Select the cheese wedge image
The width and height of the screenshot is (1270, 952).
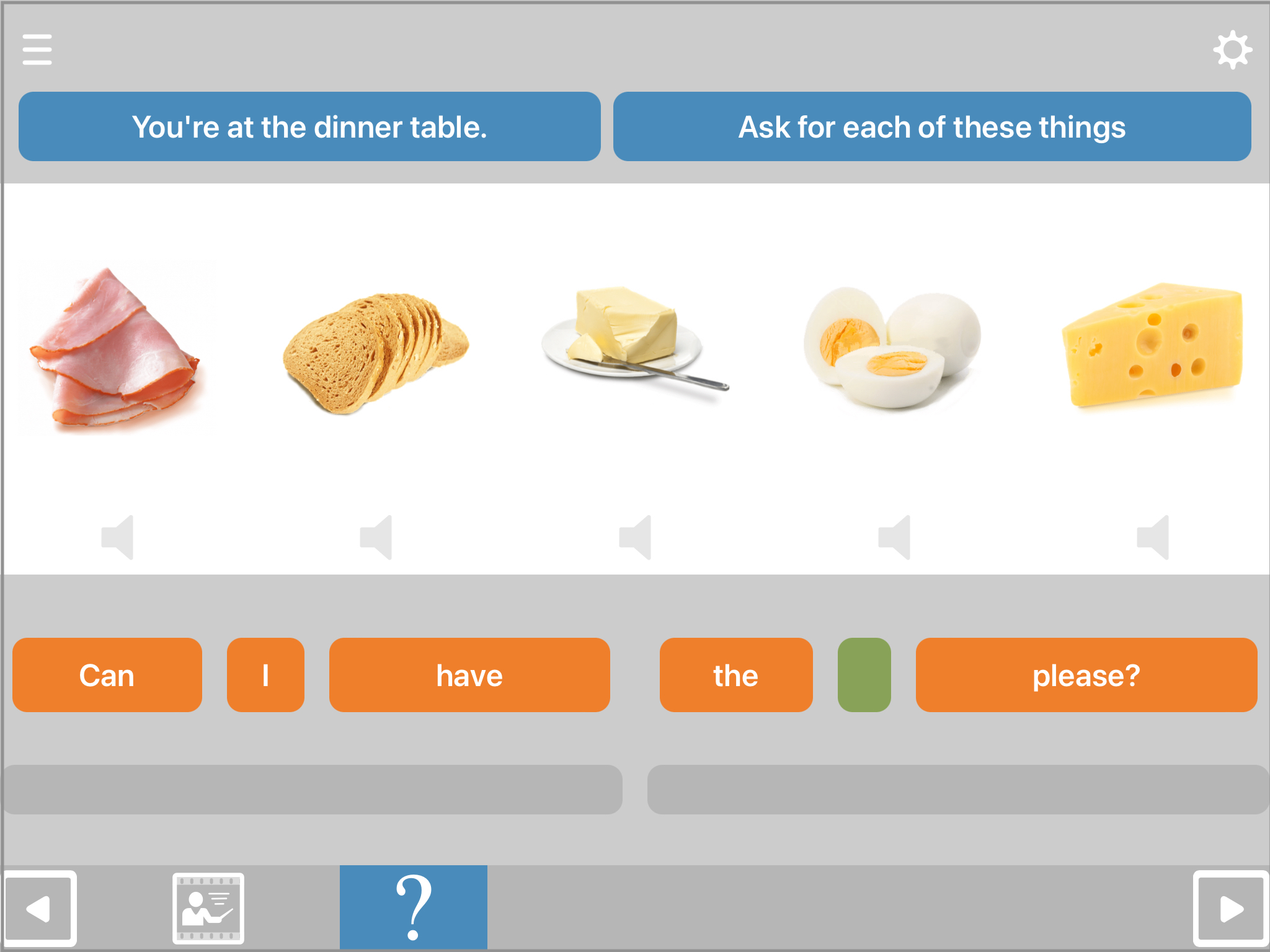pos(1152,346)
